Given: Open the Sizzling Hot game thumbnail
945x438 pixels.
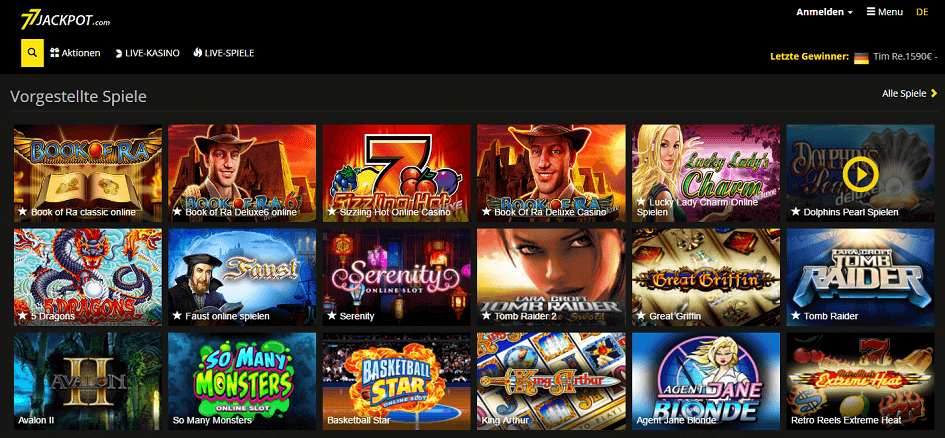Looking at the screenshot, I should [x=397, y=174].
